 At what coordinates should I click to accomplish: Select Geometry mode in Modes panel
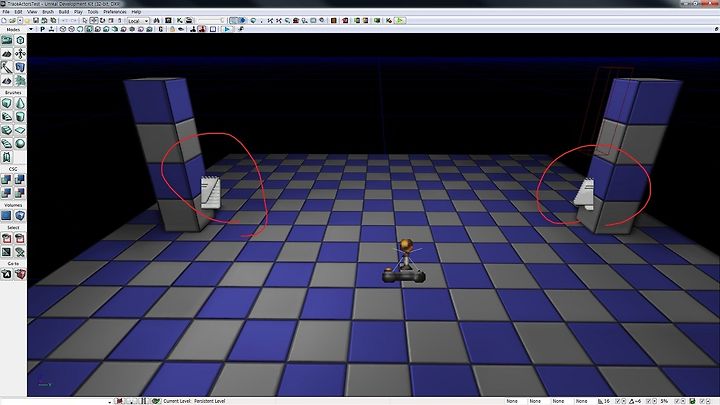(20, 40)
